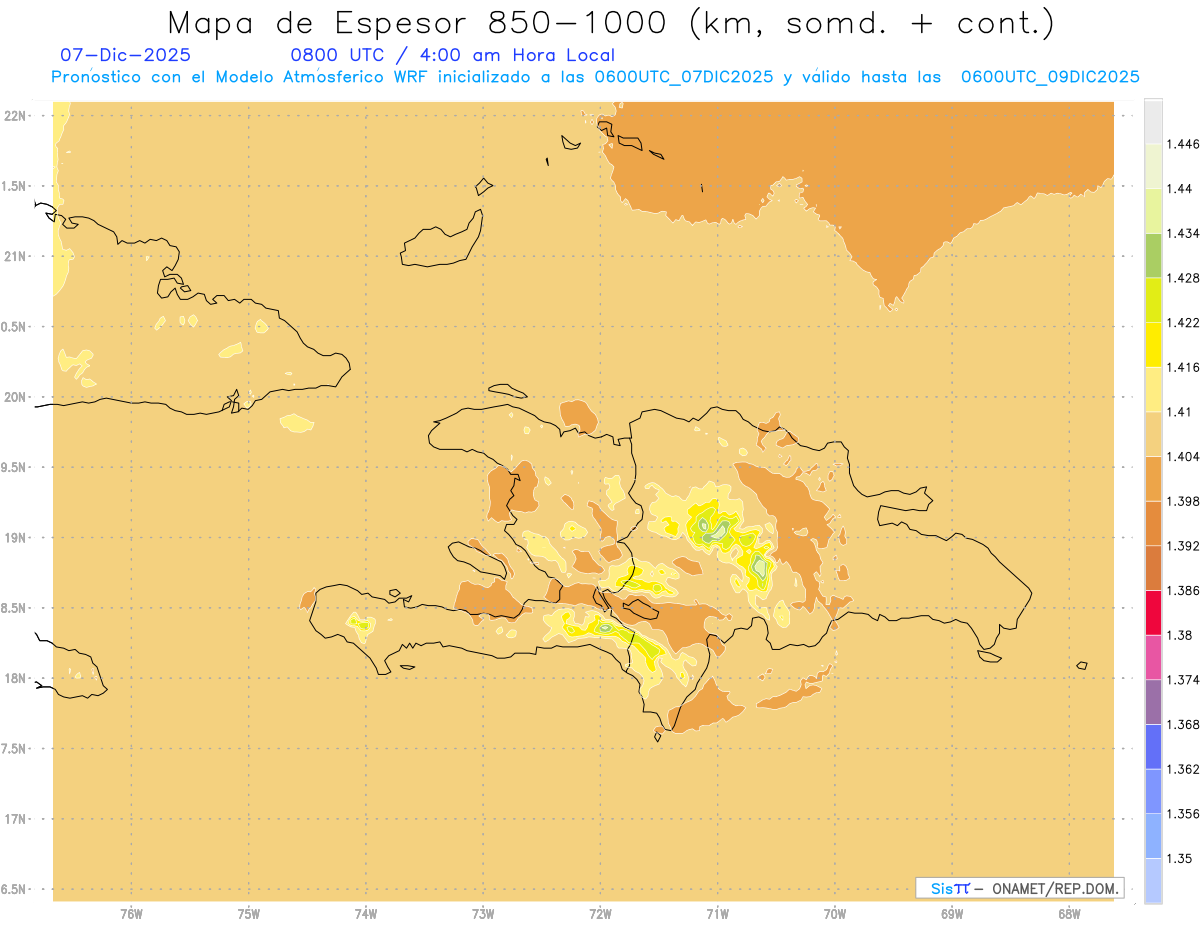Image resolution: width=1200 pixels, height=927 pixels.
Task: Click the 18N latitude axis label
Action: [x=16, y=678]
